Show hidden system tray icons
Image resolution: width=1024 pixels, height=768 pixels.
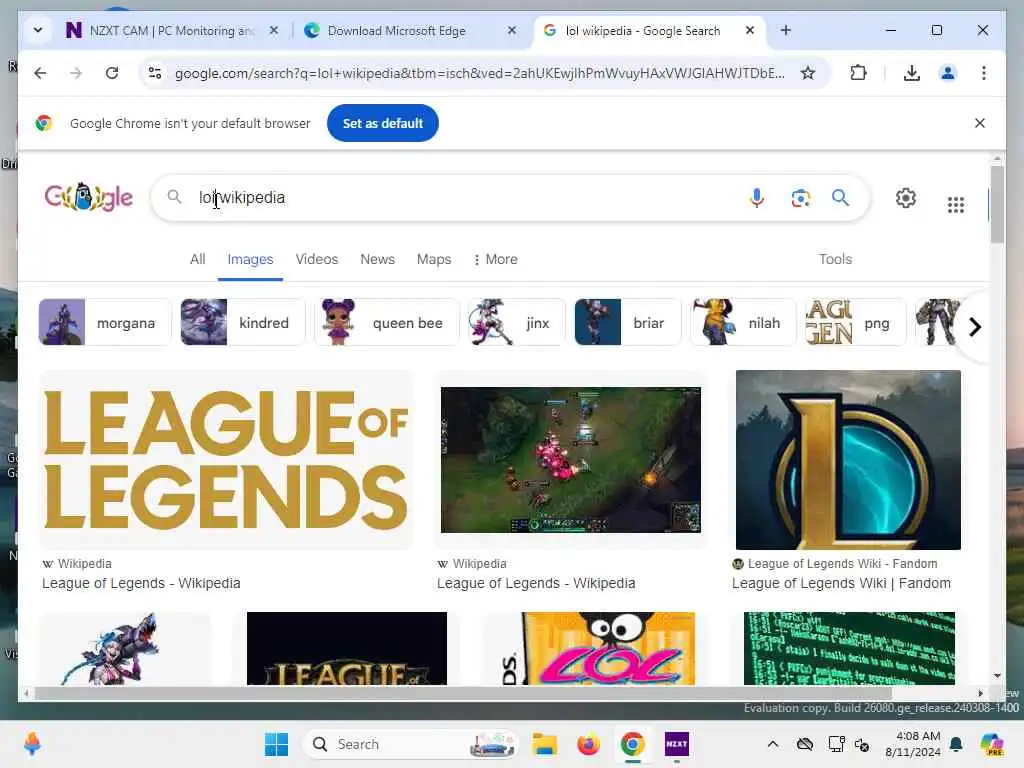(773, 744)
